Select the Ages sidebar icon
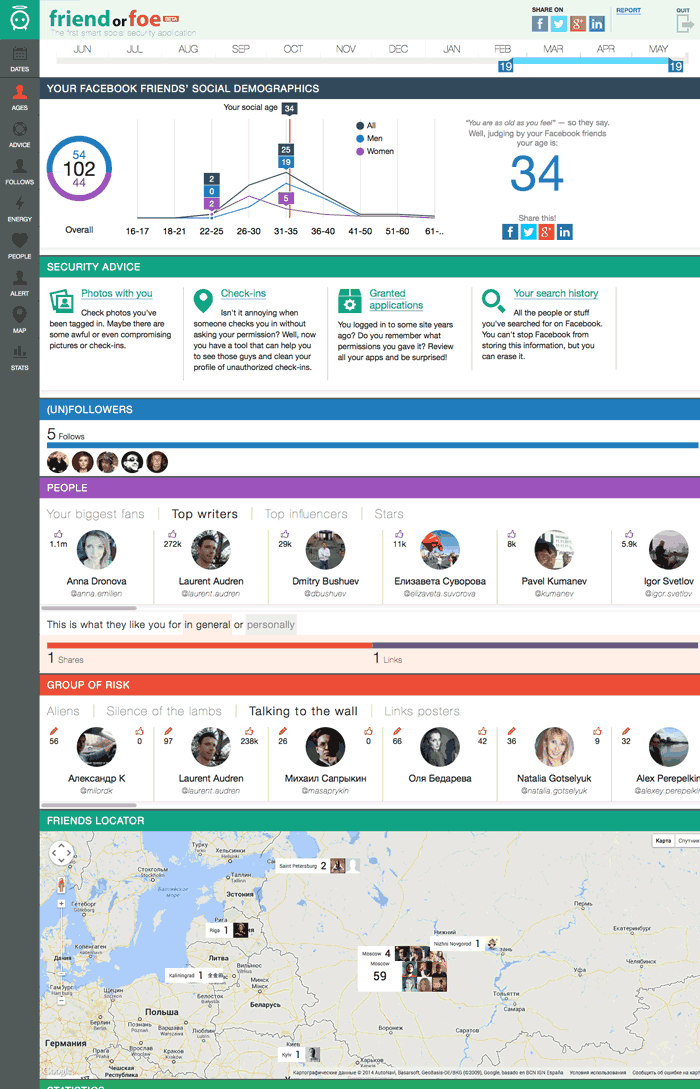Viewport: 700px width, 1089px height. (x=19, y=96)
